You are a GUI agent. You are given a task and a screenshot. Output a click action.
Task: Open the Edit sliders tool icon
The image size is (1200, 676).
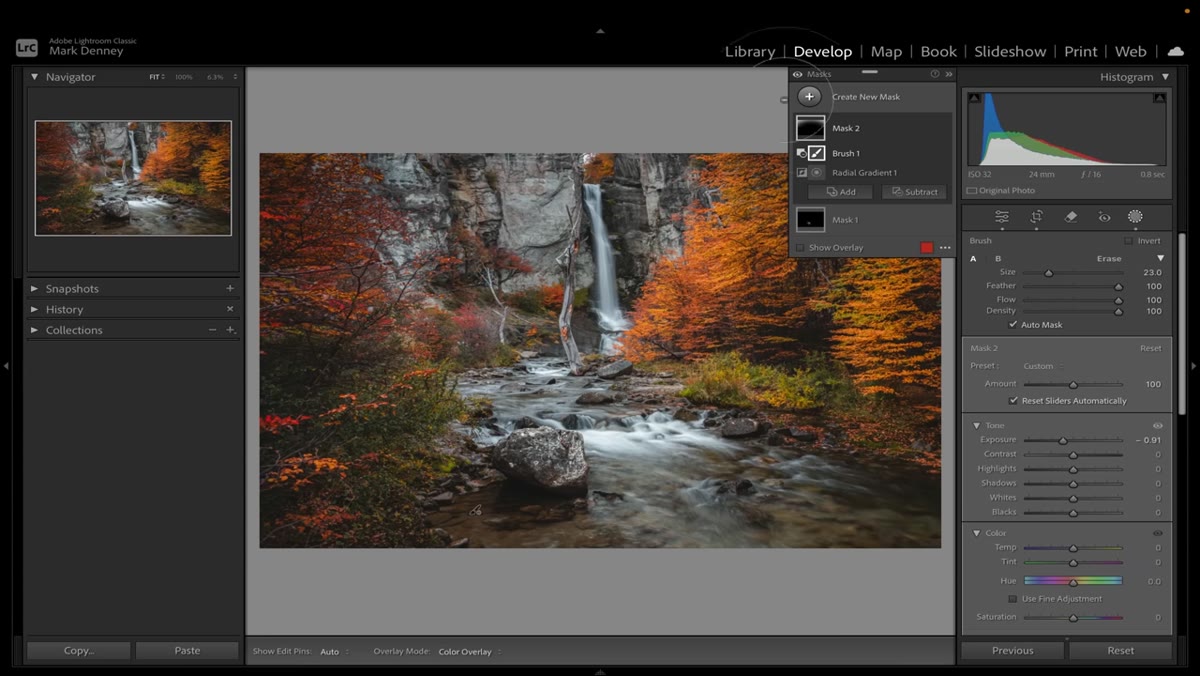(x=1001, y=217)
